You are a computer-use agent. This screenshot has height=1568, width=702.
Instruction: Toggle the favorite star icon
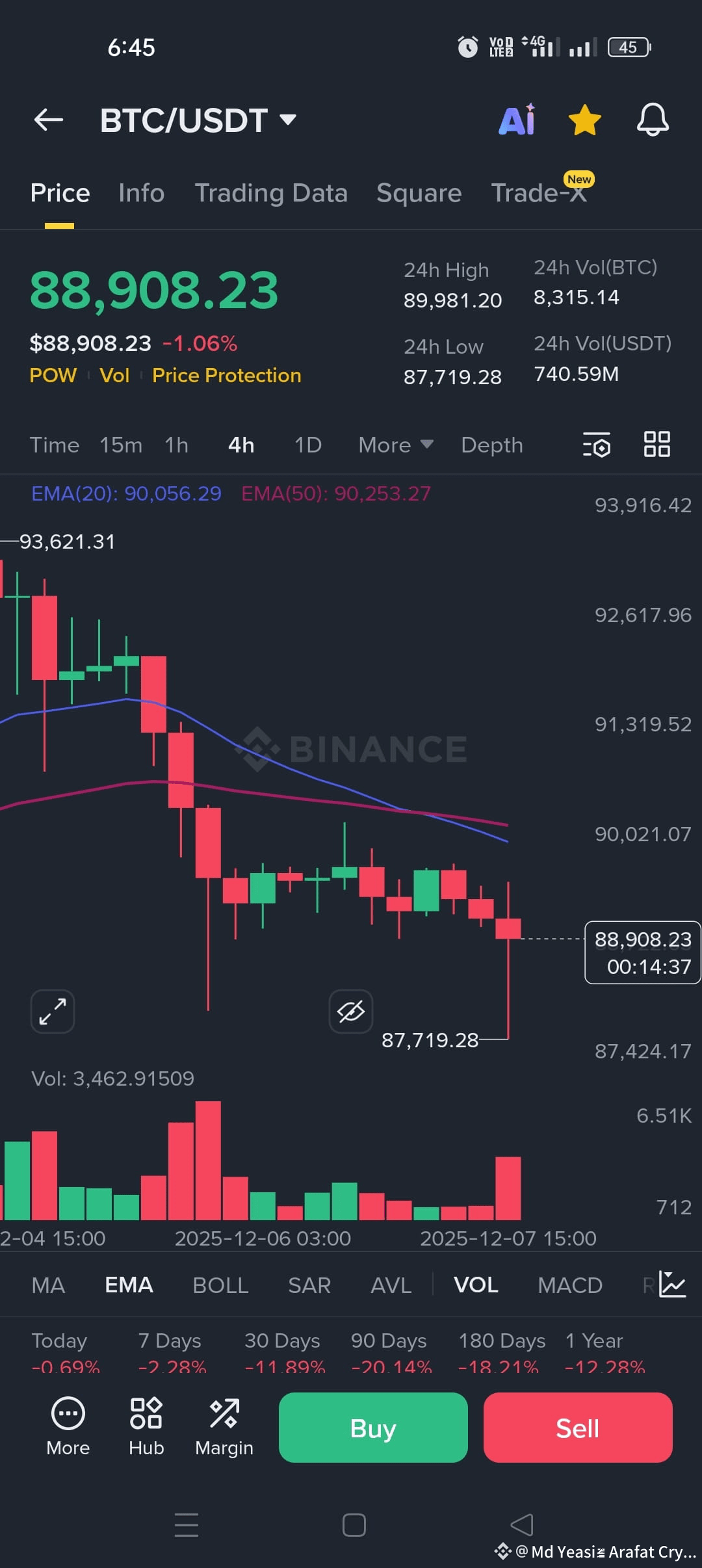point(584,120)
